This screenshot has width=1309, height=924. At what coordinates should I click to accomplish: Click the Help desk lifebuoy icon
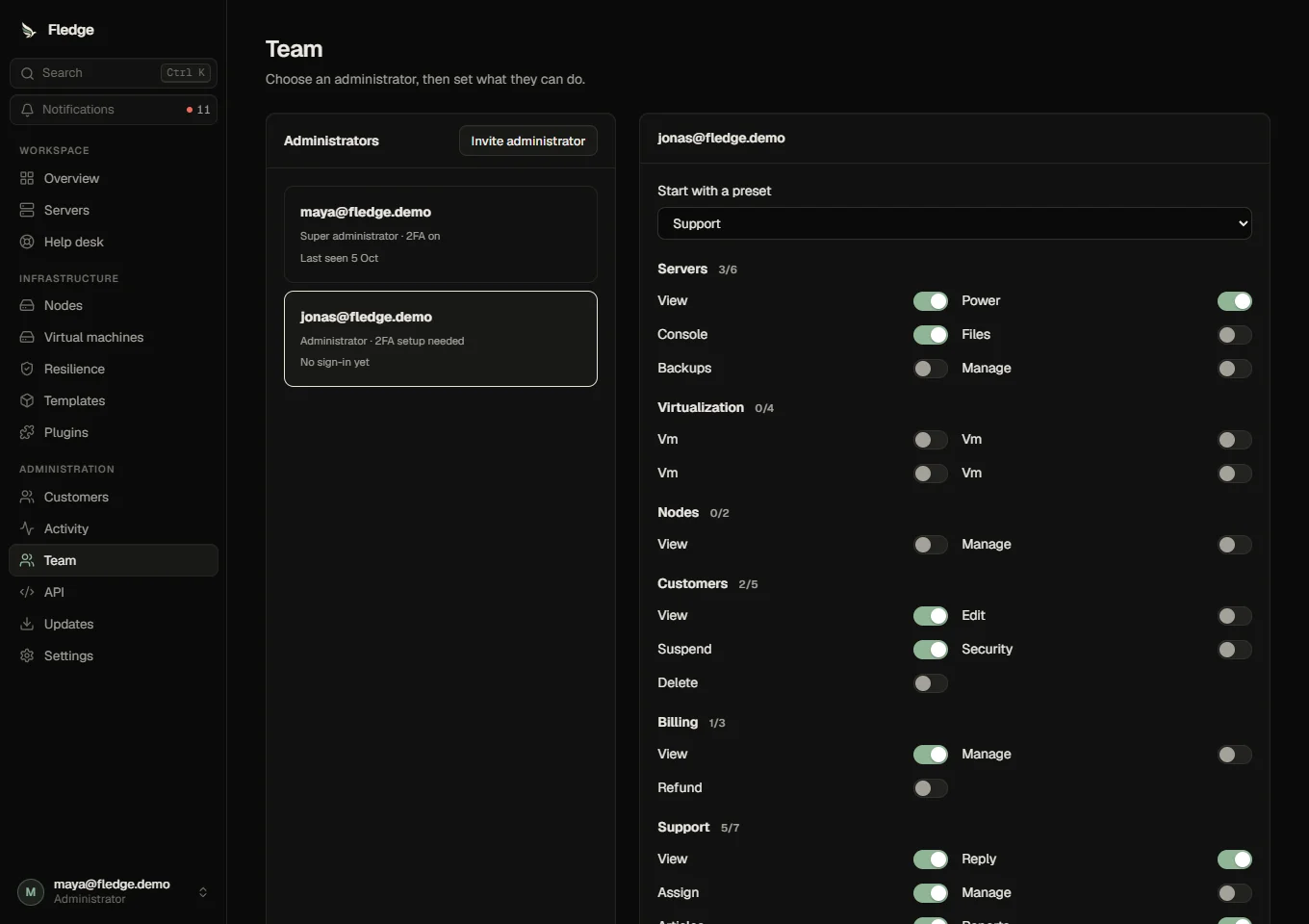point(27,242)
